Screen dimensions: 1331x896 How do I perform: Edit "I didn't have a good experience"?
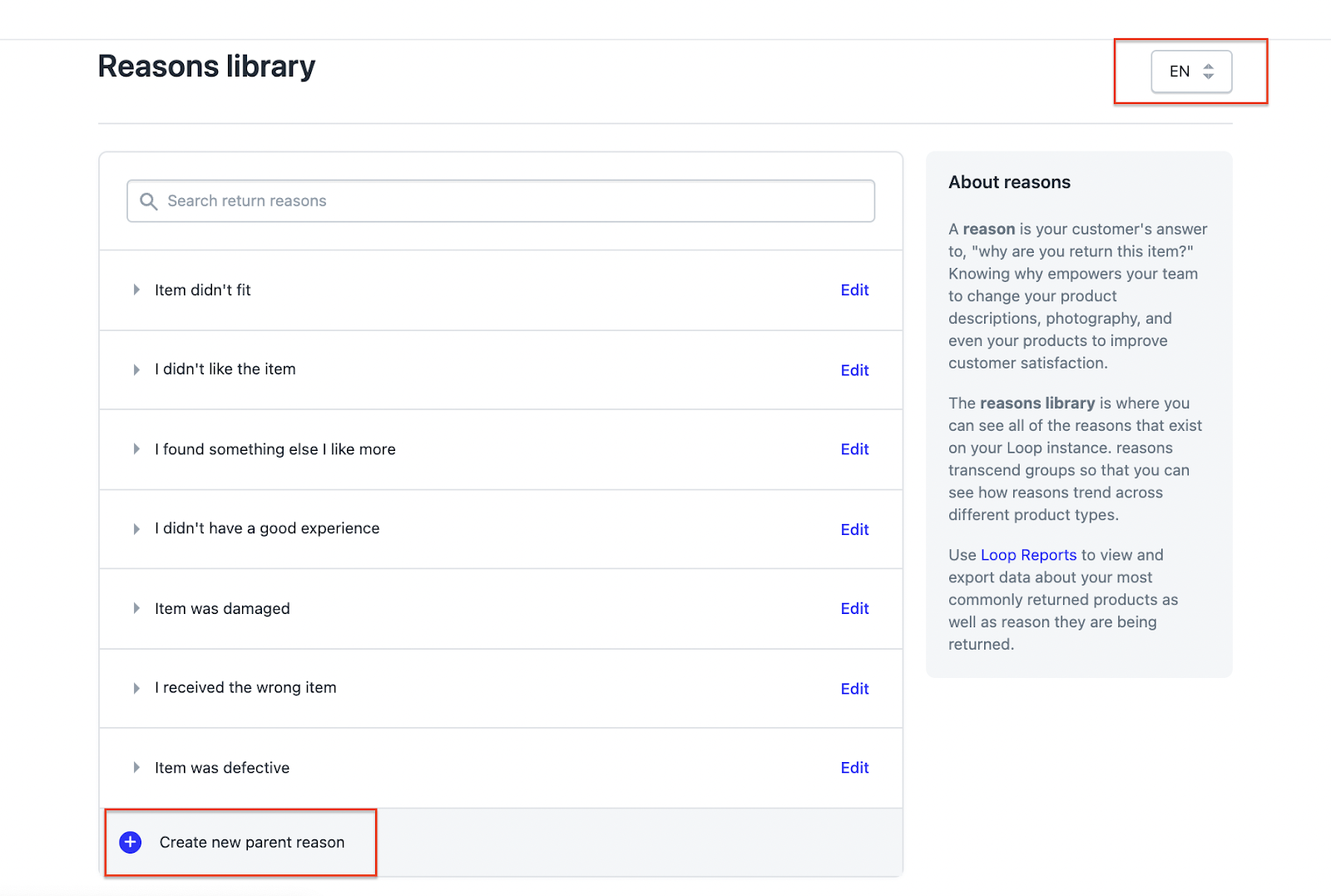(x=854, y=530)
